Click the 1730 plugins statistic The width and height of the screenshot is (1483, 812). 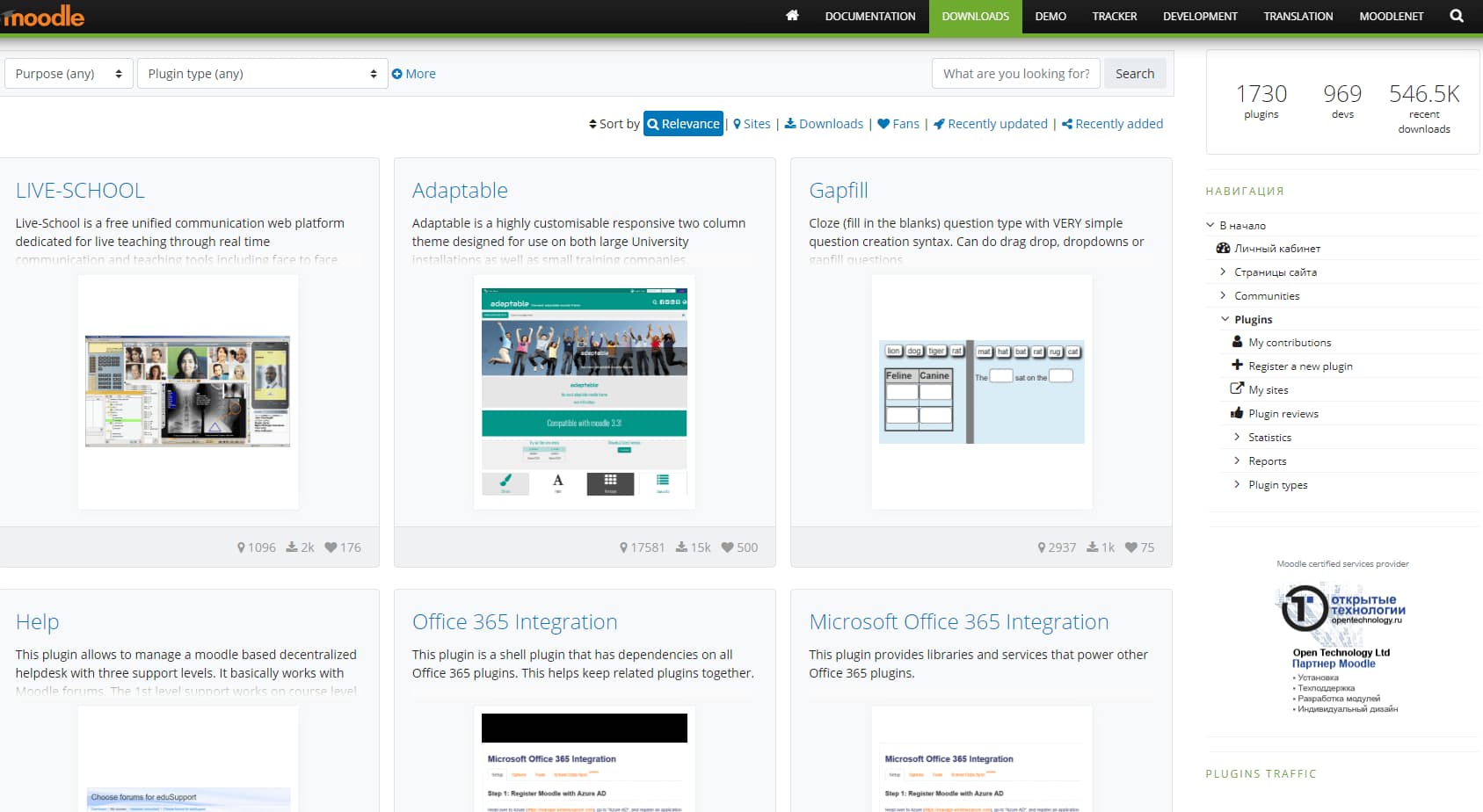(x=1261, y=100)
